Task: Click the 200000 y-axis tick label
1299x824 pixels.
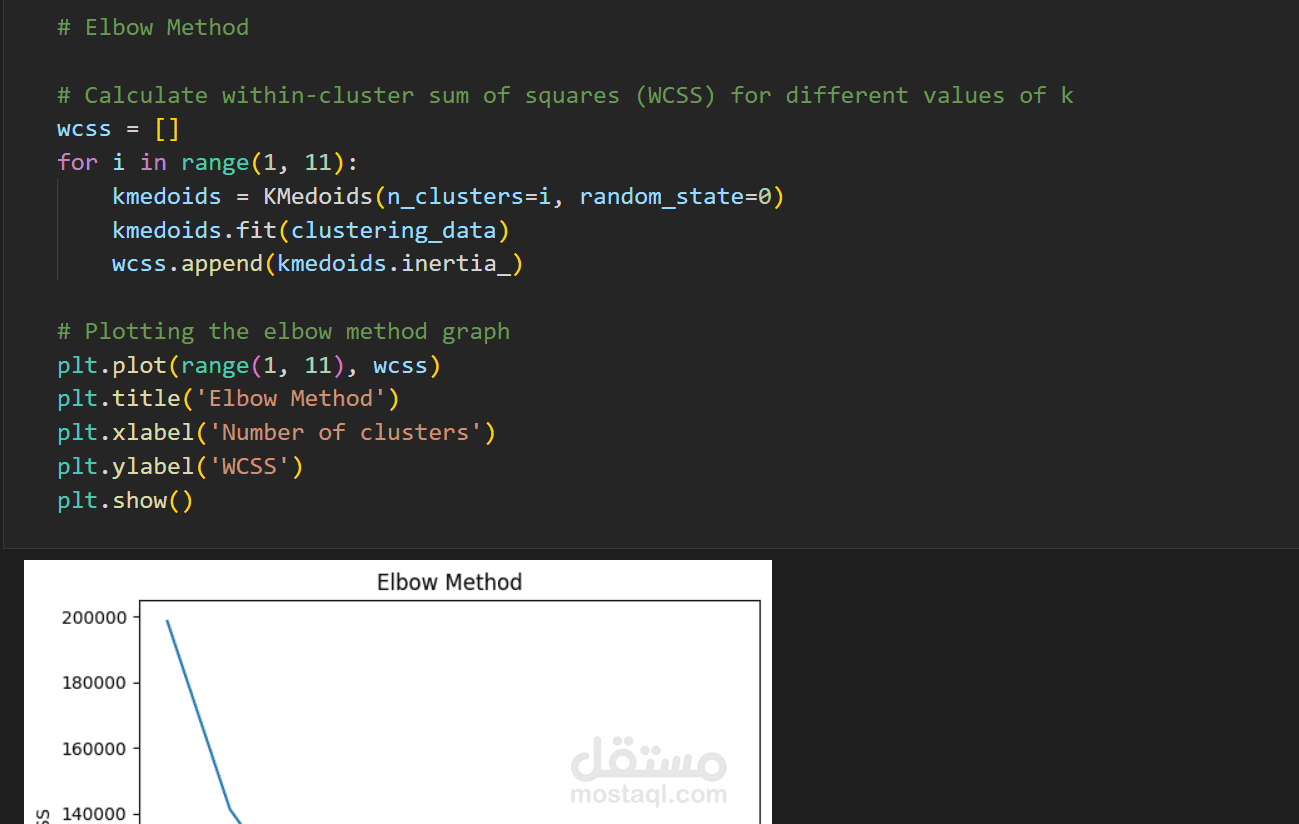Action: [x=94, y=617]
